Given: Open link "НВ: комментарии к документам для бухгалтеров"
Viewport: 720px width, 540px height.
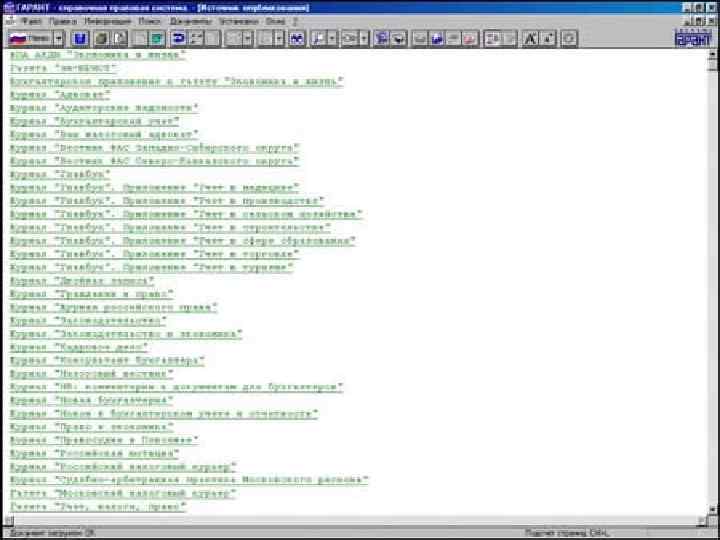Looking at the screenshot, I should [177, 387].
